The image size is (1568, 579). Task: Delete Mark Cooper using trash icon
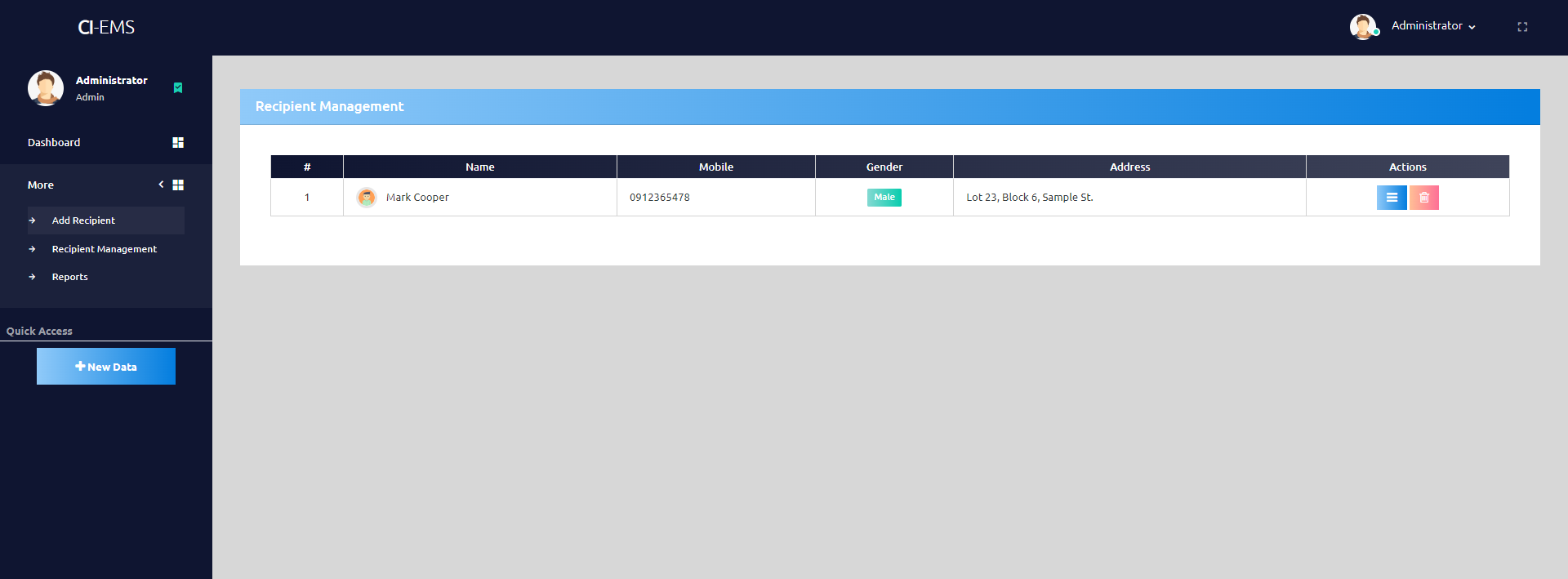coord(1424,197)
